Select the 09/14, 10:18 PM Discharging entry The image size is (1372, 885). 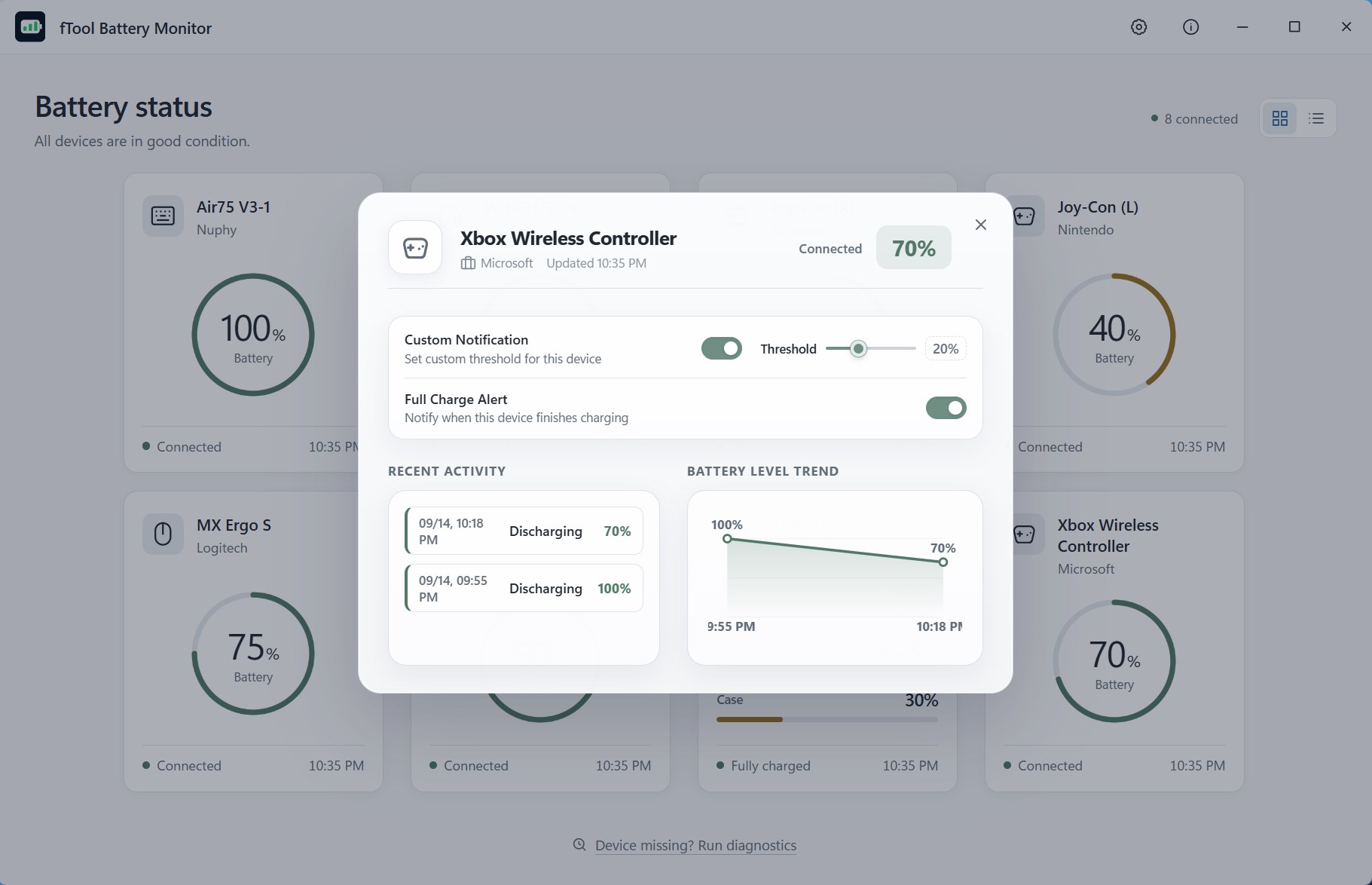coord(524,531)
